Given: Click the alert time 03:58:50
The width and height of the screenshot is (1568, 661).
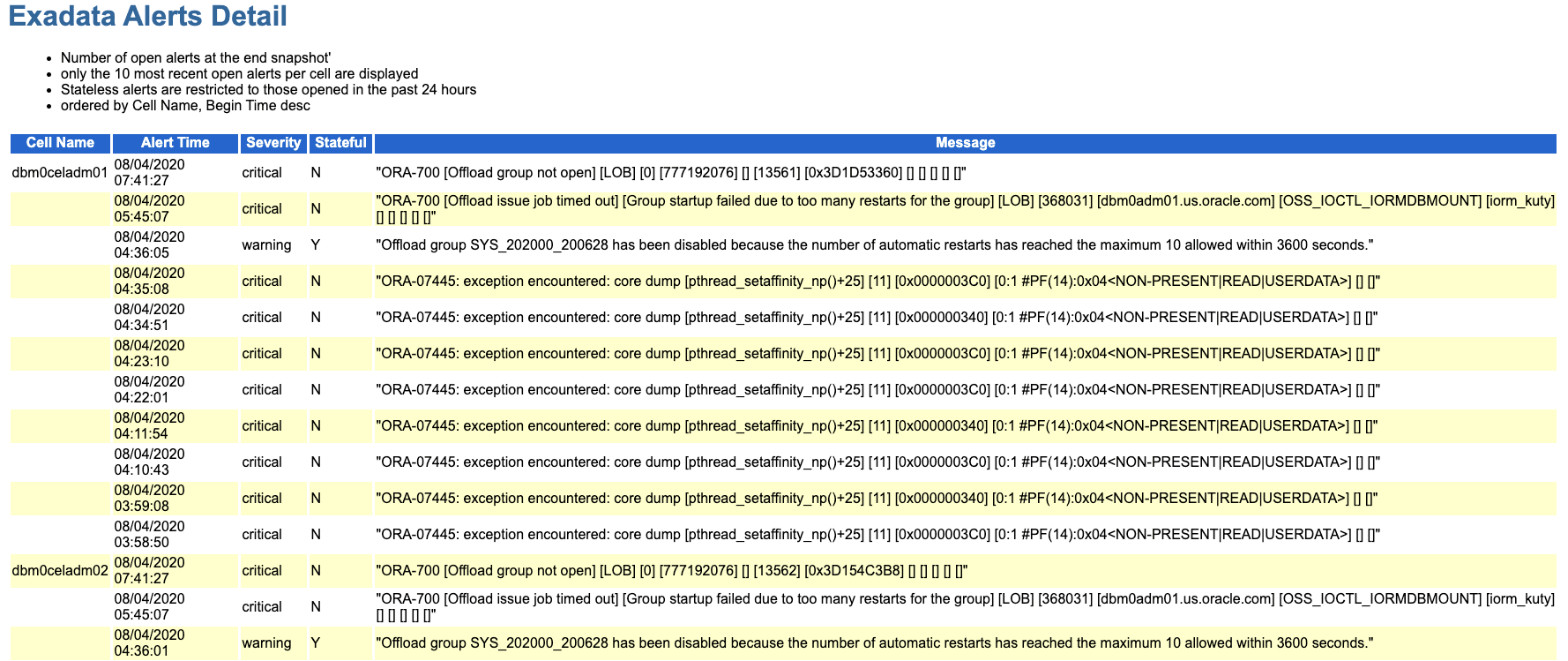Looking at the screenshot, I should pyautogui.click(x=150, y=535).
